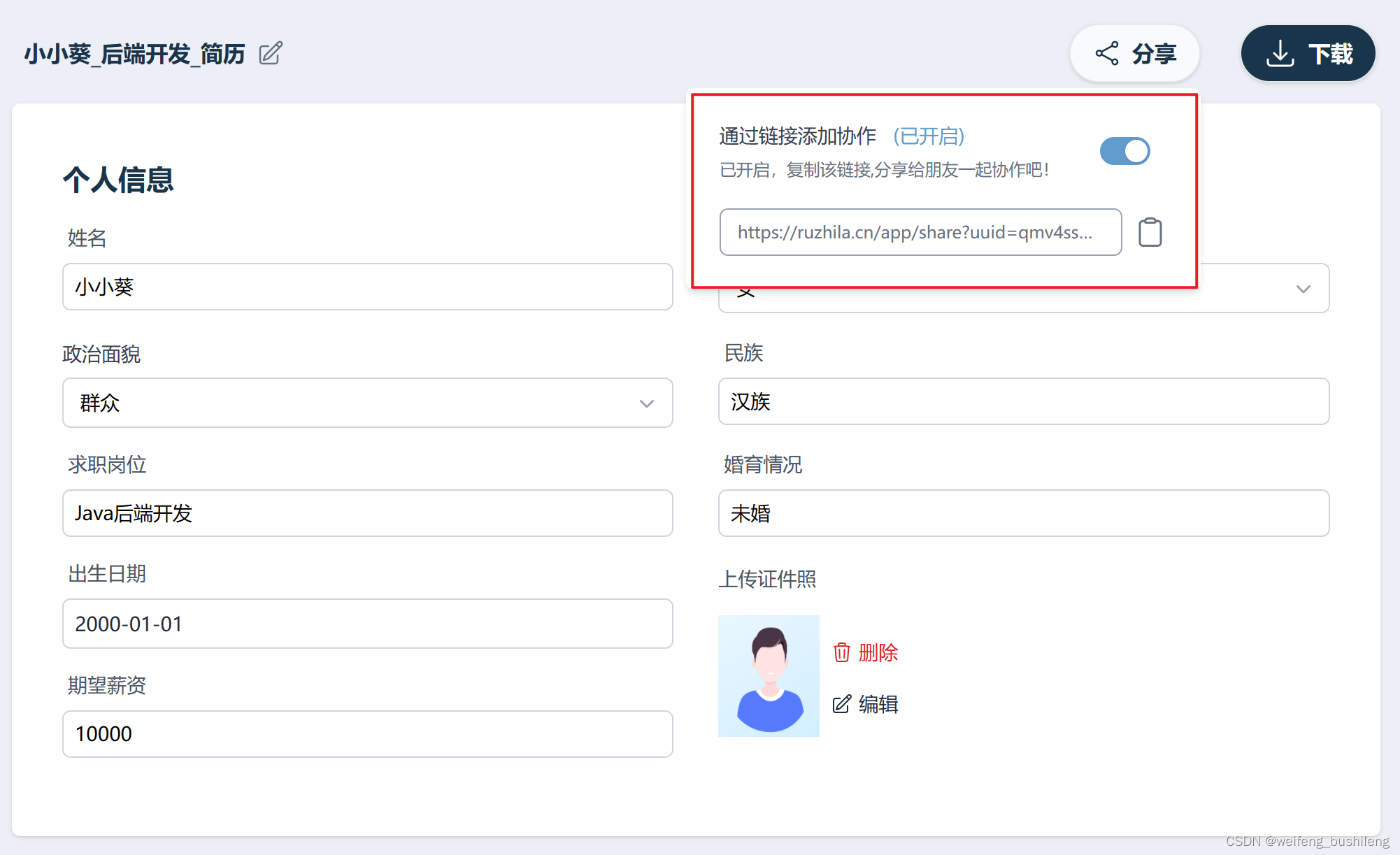
Task: Click the 删除 photo link
Action: 878,652
